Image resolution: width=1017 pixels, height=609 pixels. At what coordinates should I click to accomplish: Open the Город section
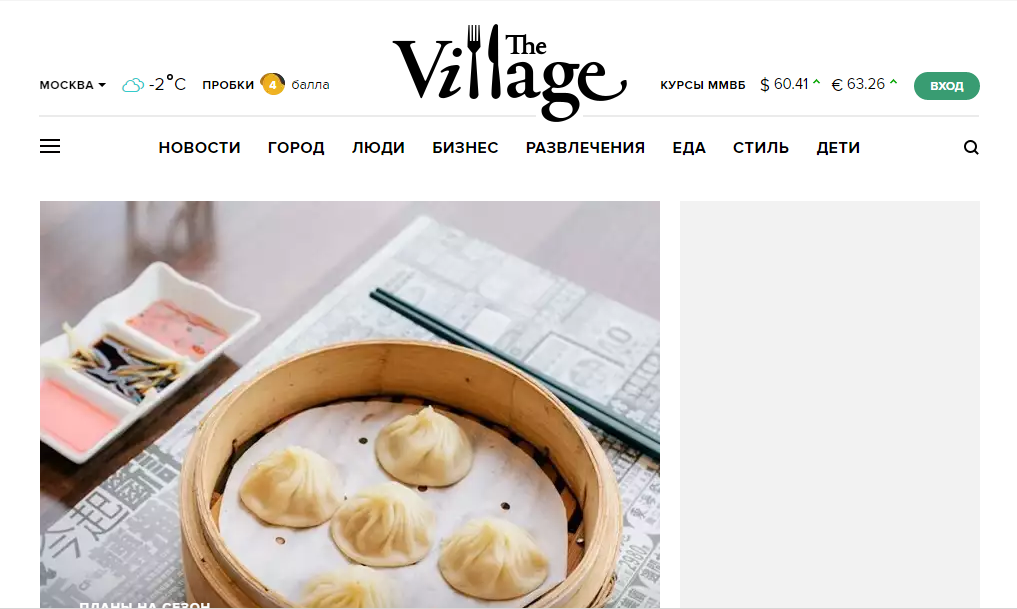(296, 148)
